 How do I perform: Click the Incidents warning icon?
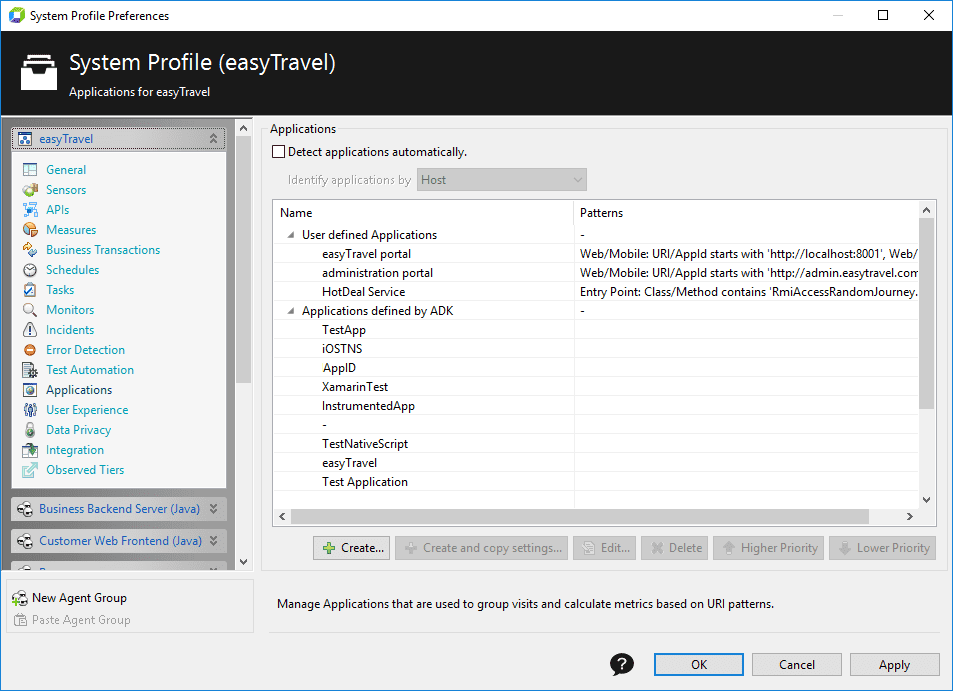30,330
